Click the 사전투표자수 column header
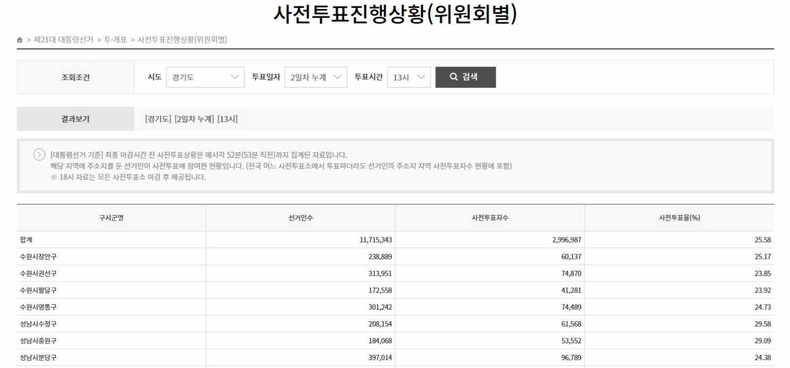The width and height of the screenshot is (790, 368). [x=490, y=218]
